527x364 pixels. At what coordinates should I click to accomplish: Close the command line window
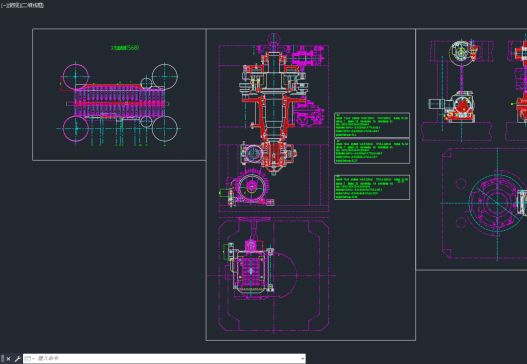pyautogui.click(x=8, y=359)
